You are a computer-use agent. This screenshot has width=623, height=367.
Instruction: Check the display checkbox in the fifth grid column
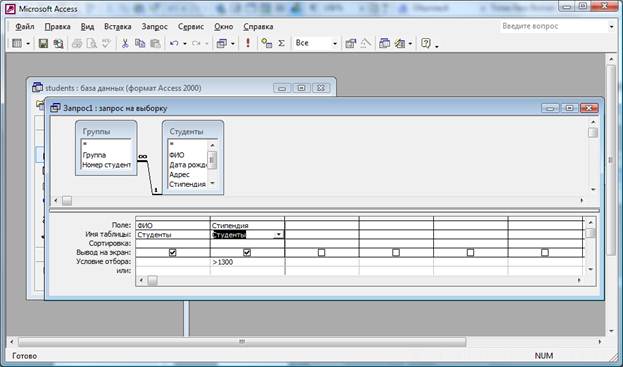470,252
